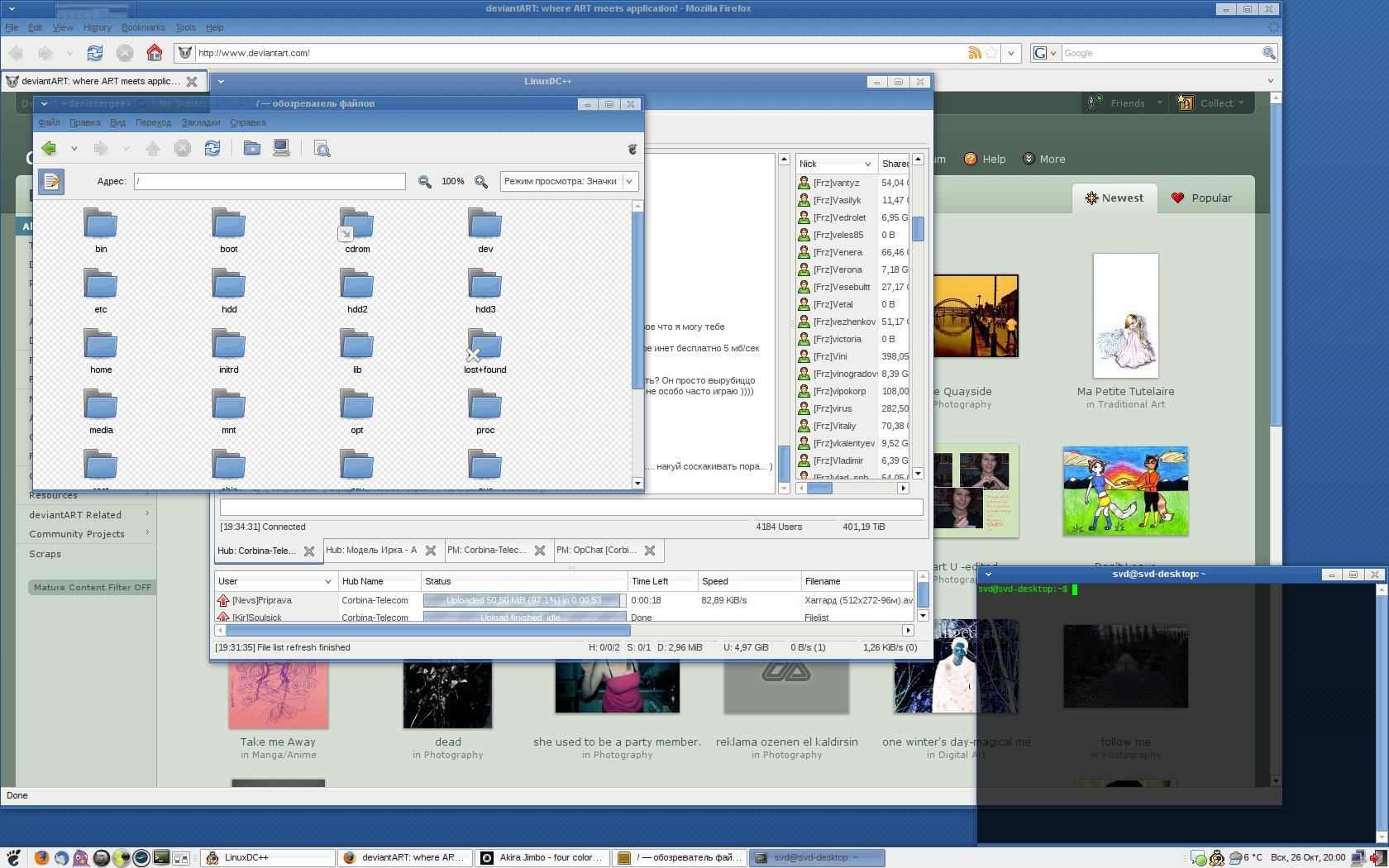Click the upload progress bar for [Nevs]Priprava

coord(523,600)
